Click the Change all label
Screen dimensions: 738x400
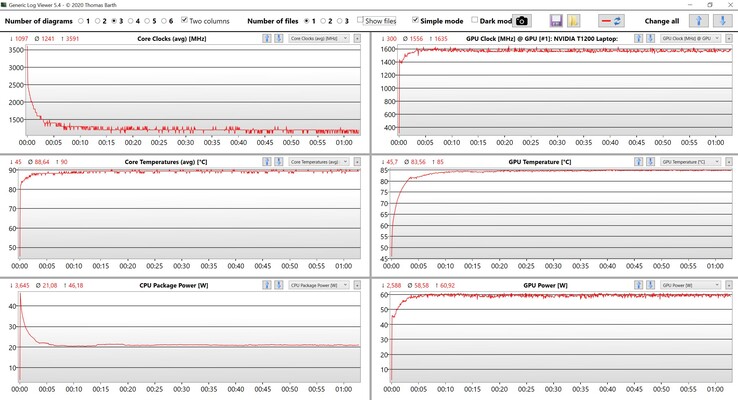[x=662, y=21]
